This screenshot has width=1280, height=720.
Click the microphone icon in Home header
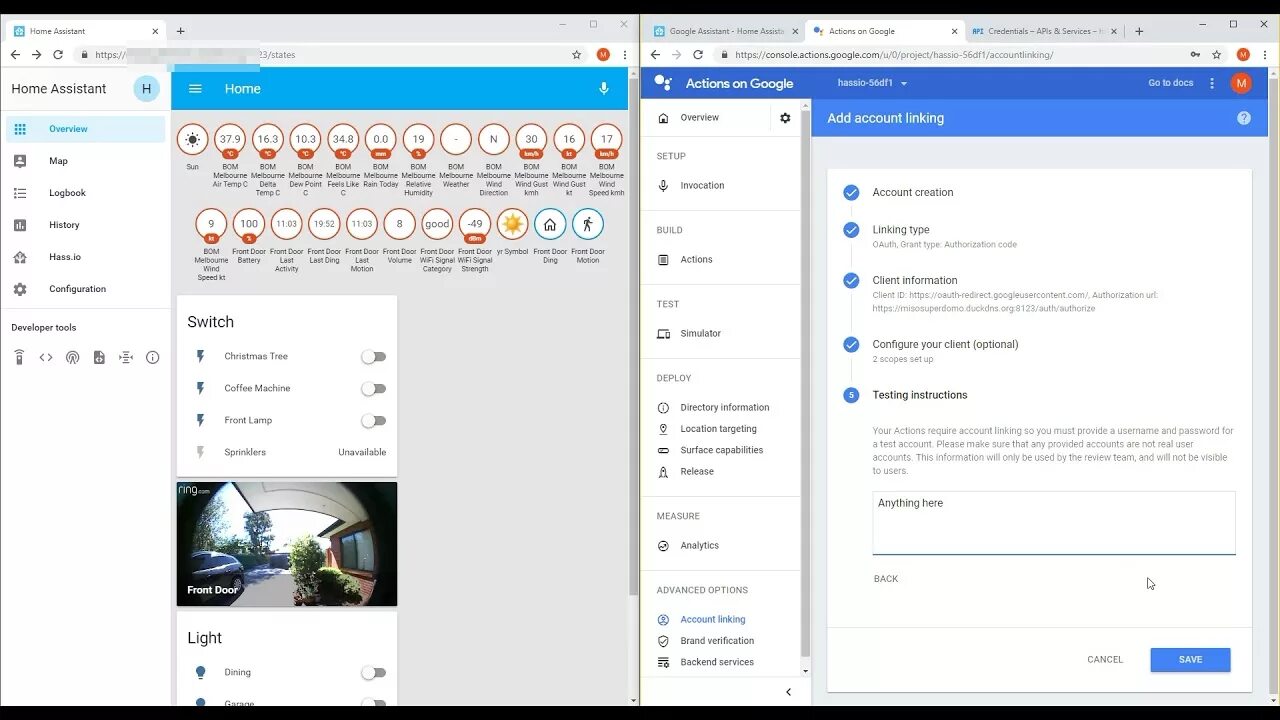[x=603, y=89]
